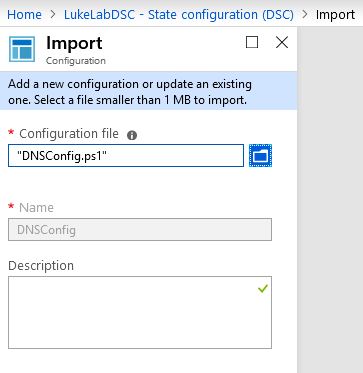Screen dimensions: 363x373
Task: Go to Home in the breadcrumb
Action: coord(24,15)
